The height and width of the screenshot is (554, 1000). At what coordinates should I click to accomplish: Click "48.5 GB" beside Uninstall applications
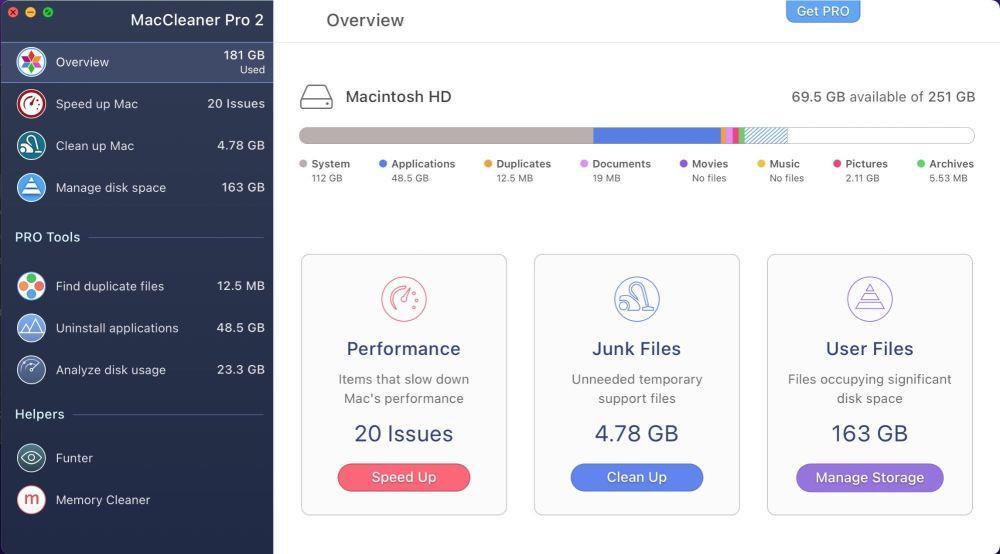240,328
